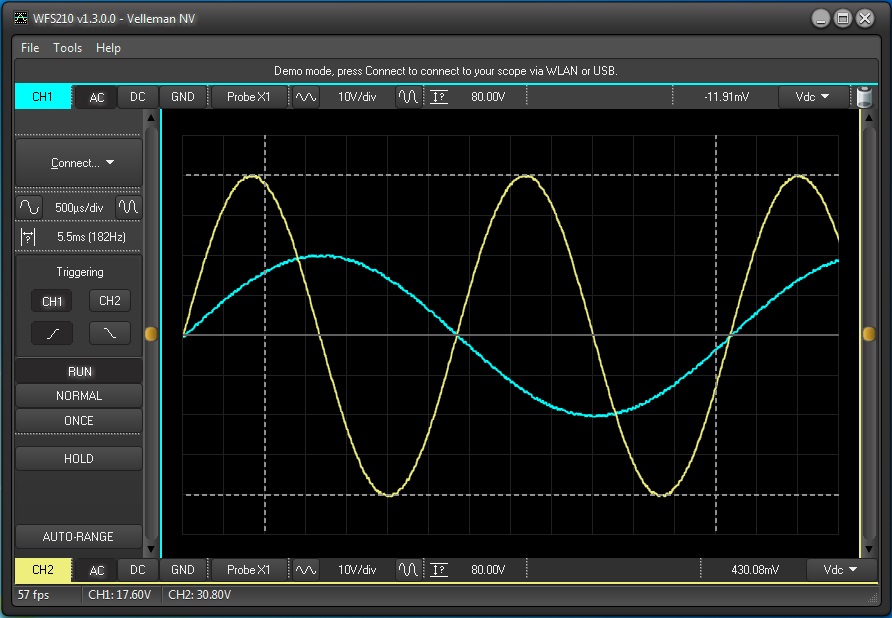Open the File menu
The width and height of the screenshot is (892, 618).
click(x=30, y=48)
